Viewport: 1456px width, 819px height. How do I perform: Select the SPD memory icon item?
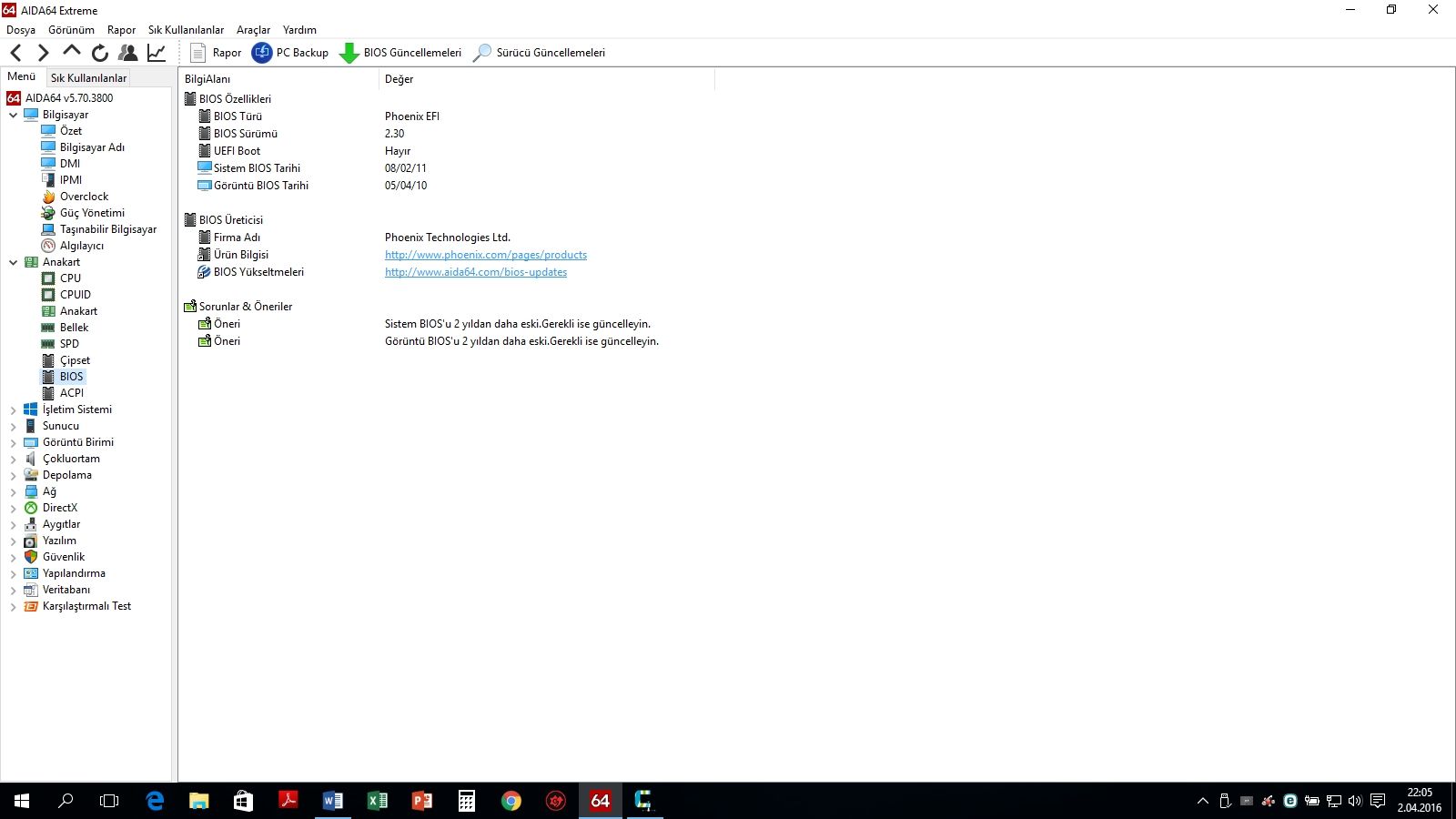(48, 344)
